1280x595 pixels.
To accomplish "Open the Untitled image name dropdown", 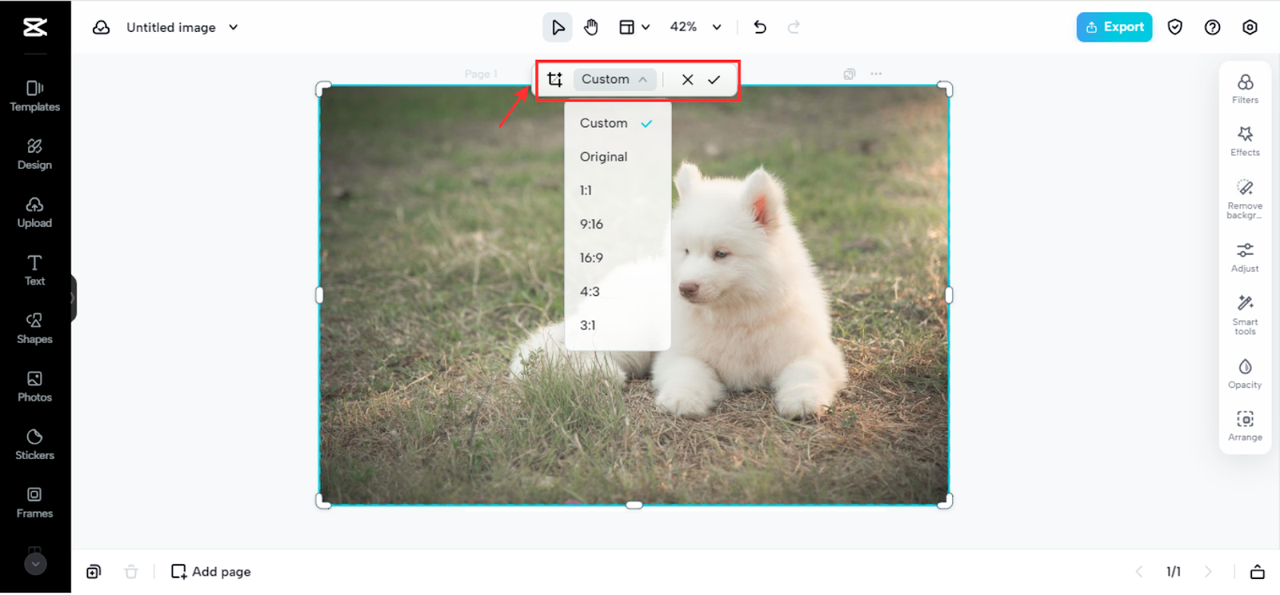I will (182, 27).
